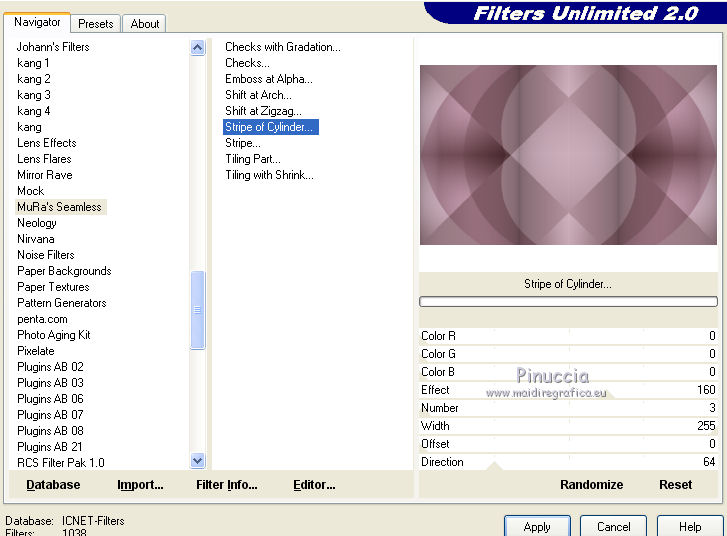Choose the Shift at Zigzag filter
727x536 pixels.
263,111
